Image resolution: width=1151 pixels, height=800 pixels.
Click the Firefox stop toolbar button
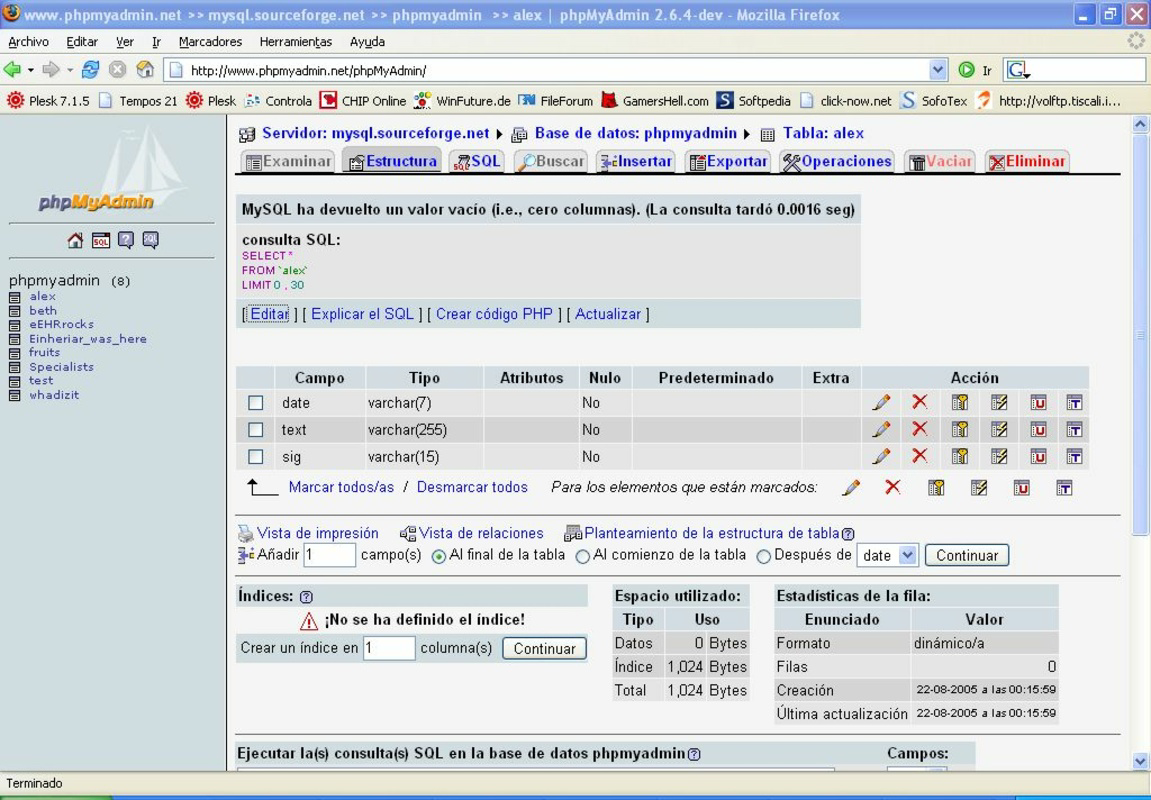pyautogui.click(x=117, y=70)
